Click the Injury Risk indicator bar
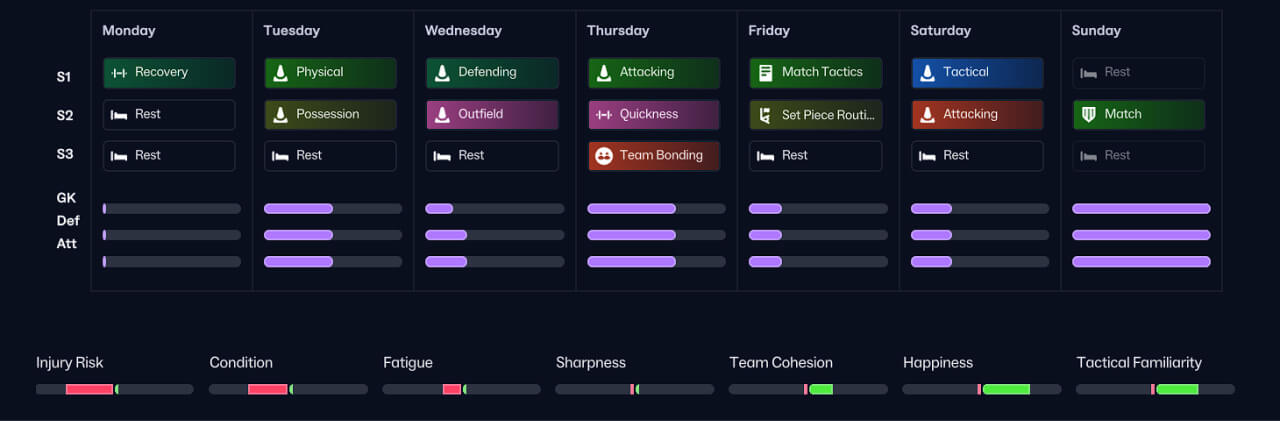The height and width of the screenshot is (421, 1280). (x=114, y=389)
